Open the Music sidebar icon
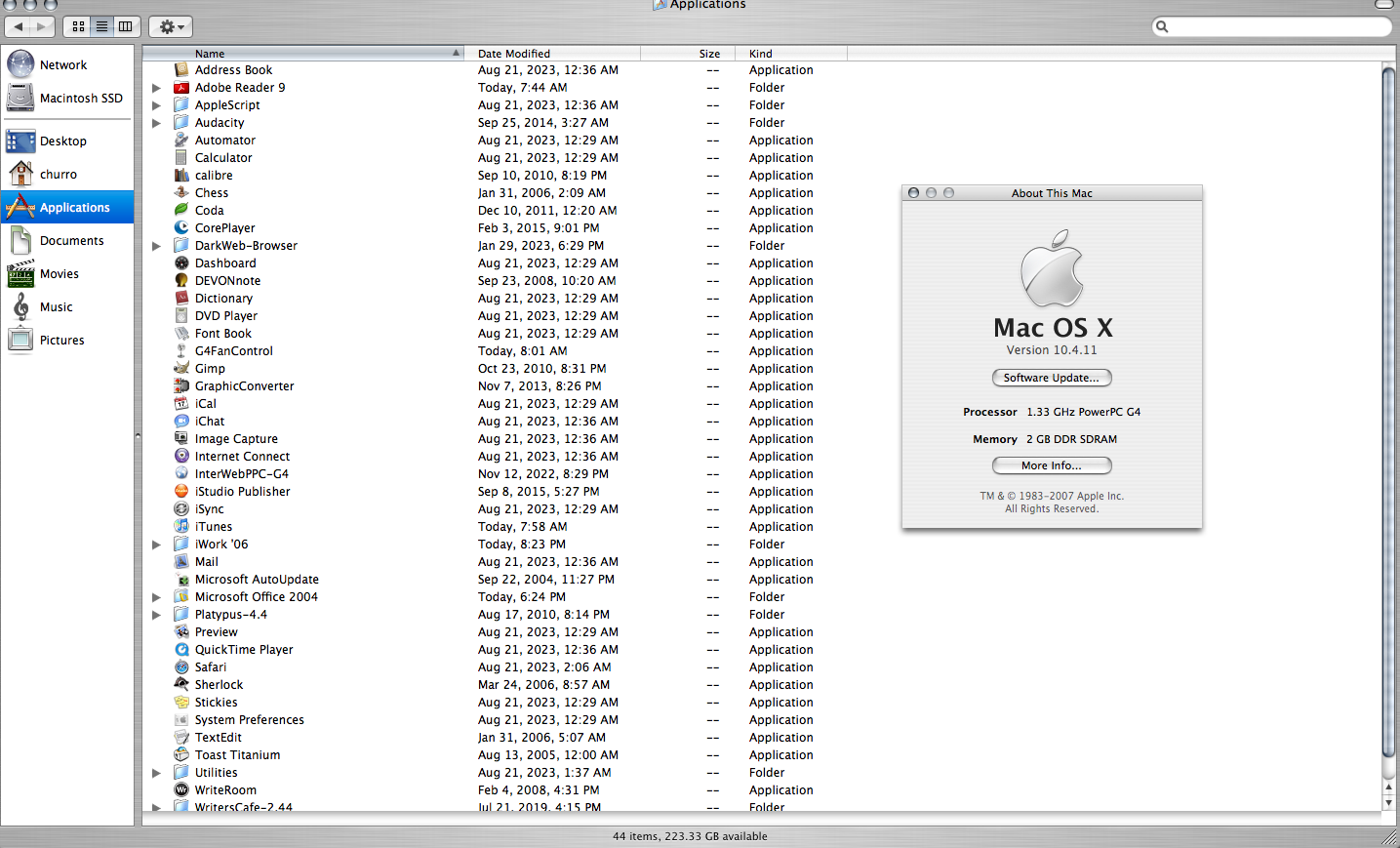This screenshot has width=1400, height=848. (20, 306)
